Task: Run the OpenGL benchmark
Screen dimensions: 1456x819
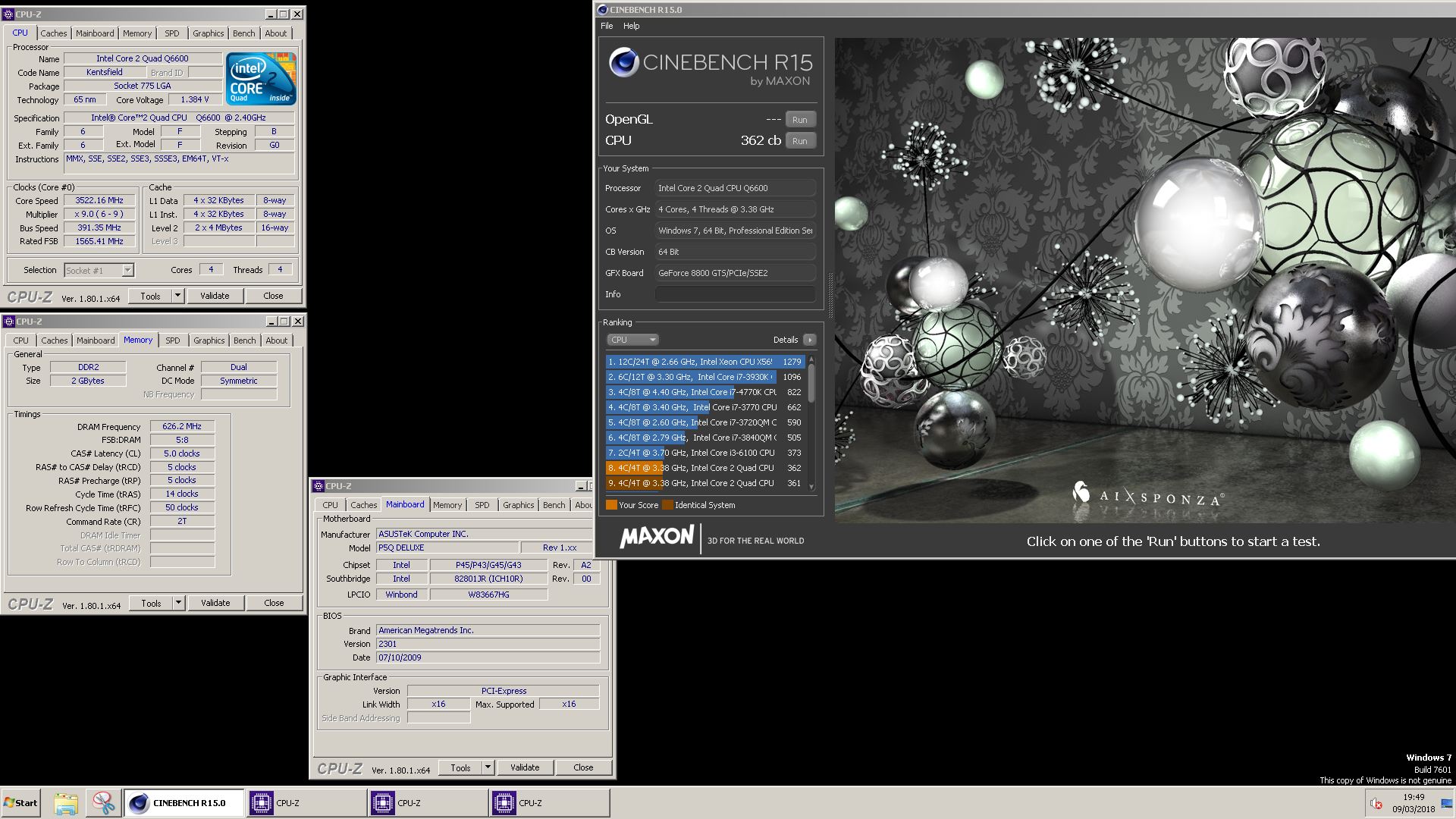Action: [800, 119]
